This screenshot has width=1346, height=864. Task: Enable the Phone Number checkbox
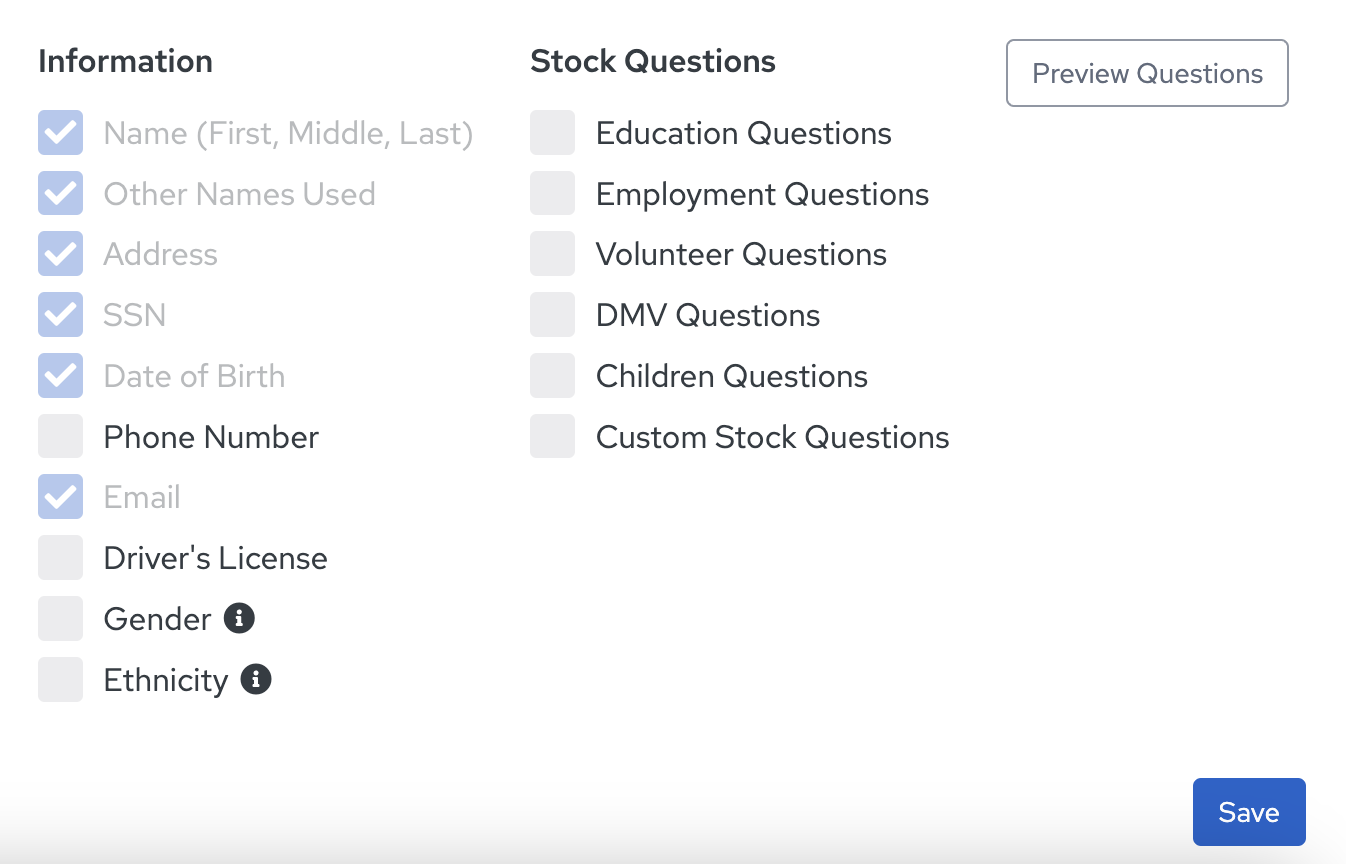pyautogui.click(x=61, y=436)
